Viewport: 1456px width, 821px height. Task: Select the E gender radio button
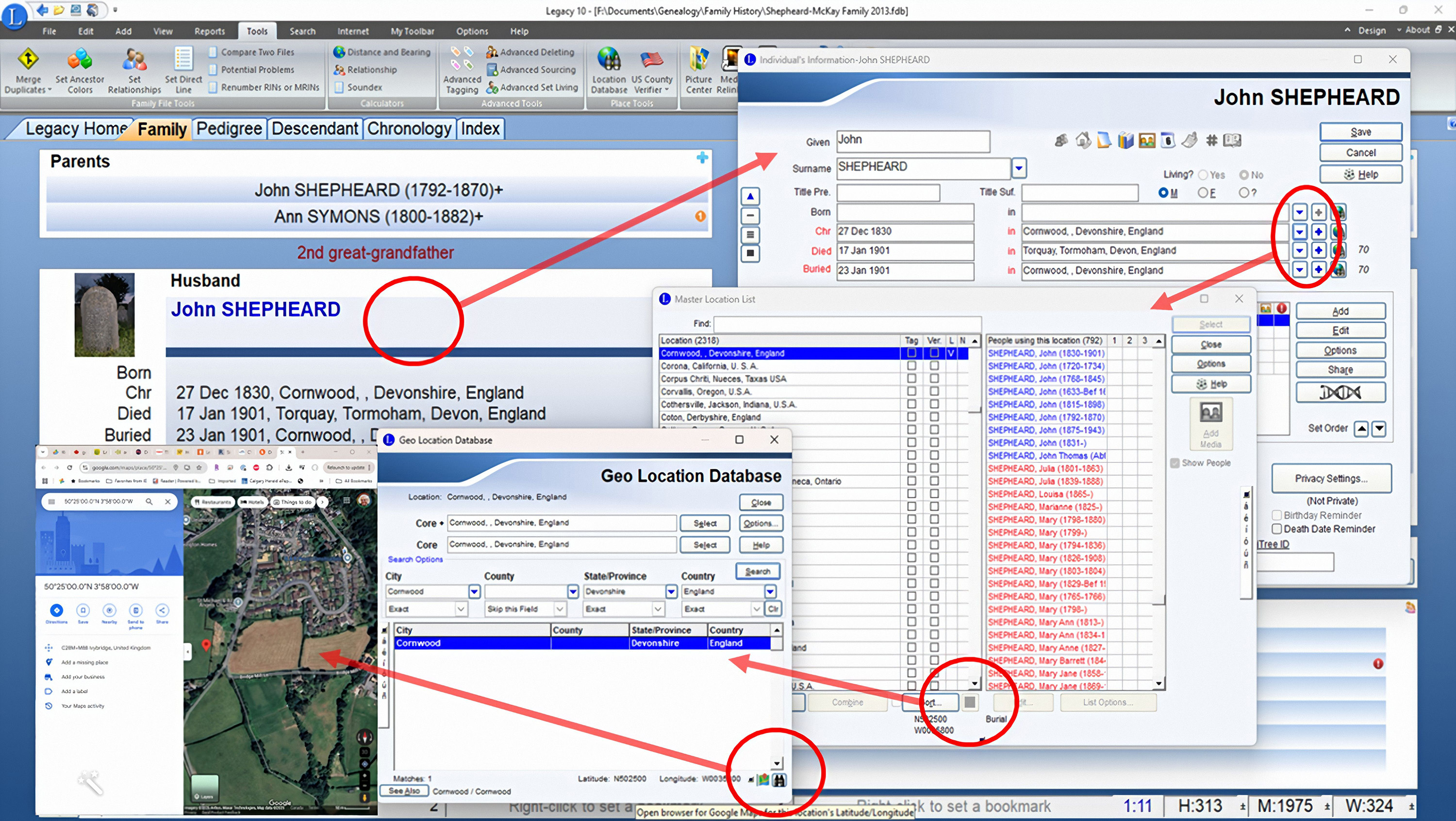1203,193
